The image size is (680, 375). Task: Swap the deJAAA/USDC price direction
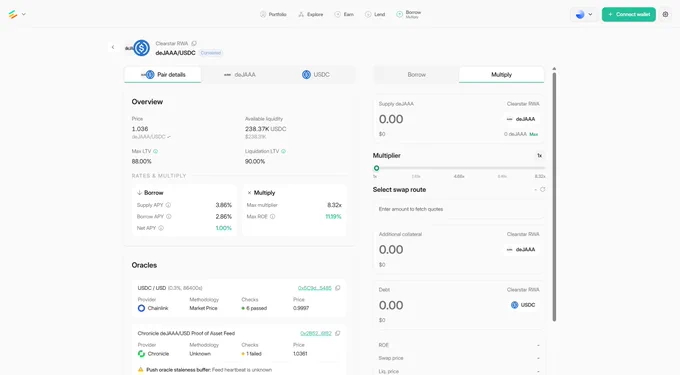169,137
